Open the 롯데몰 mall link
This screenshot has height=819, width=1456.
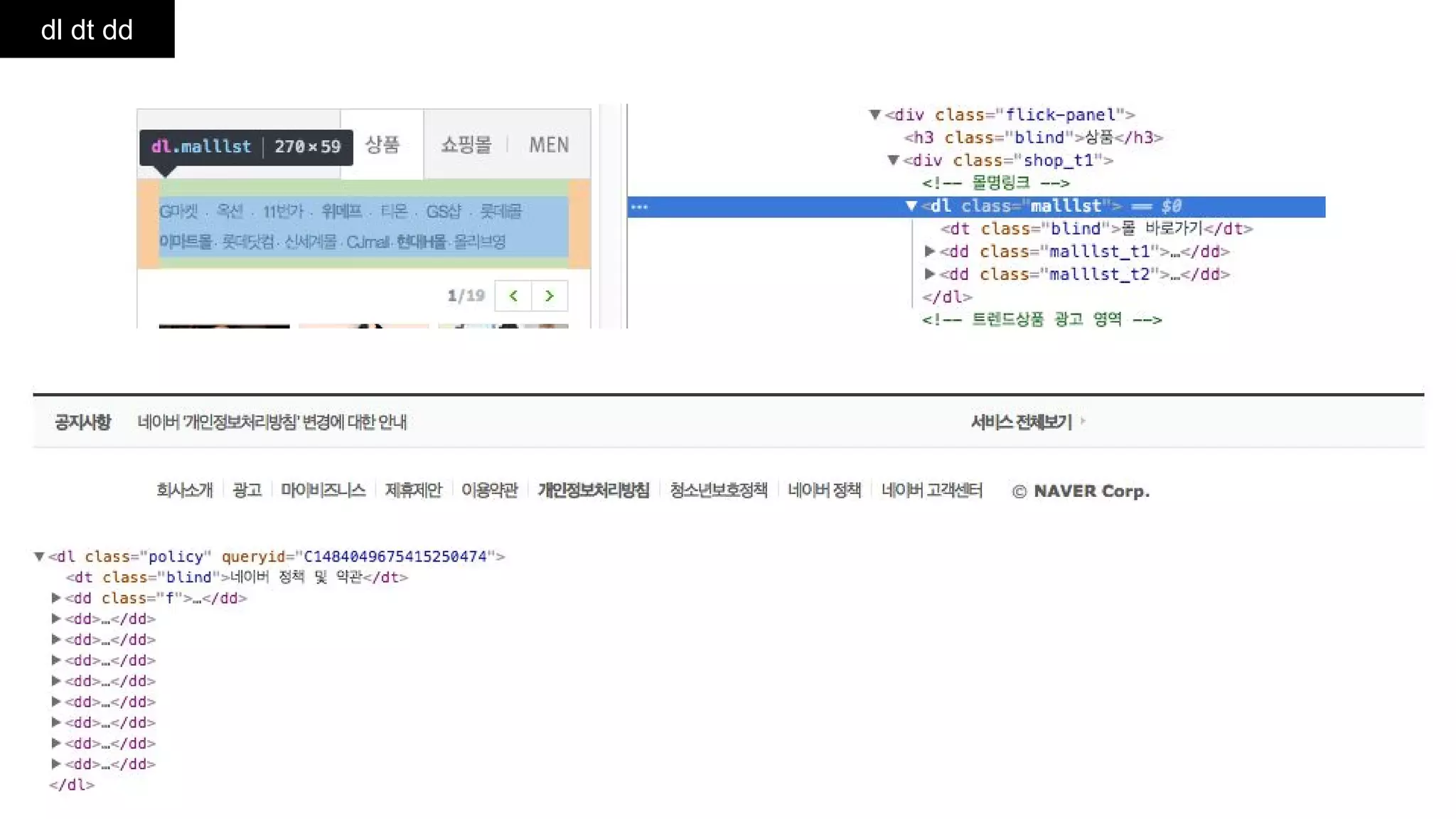point(501,211)
